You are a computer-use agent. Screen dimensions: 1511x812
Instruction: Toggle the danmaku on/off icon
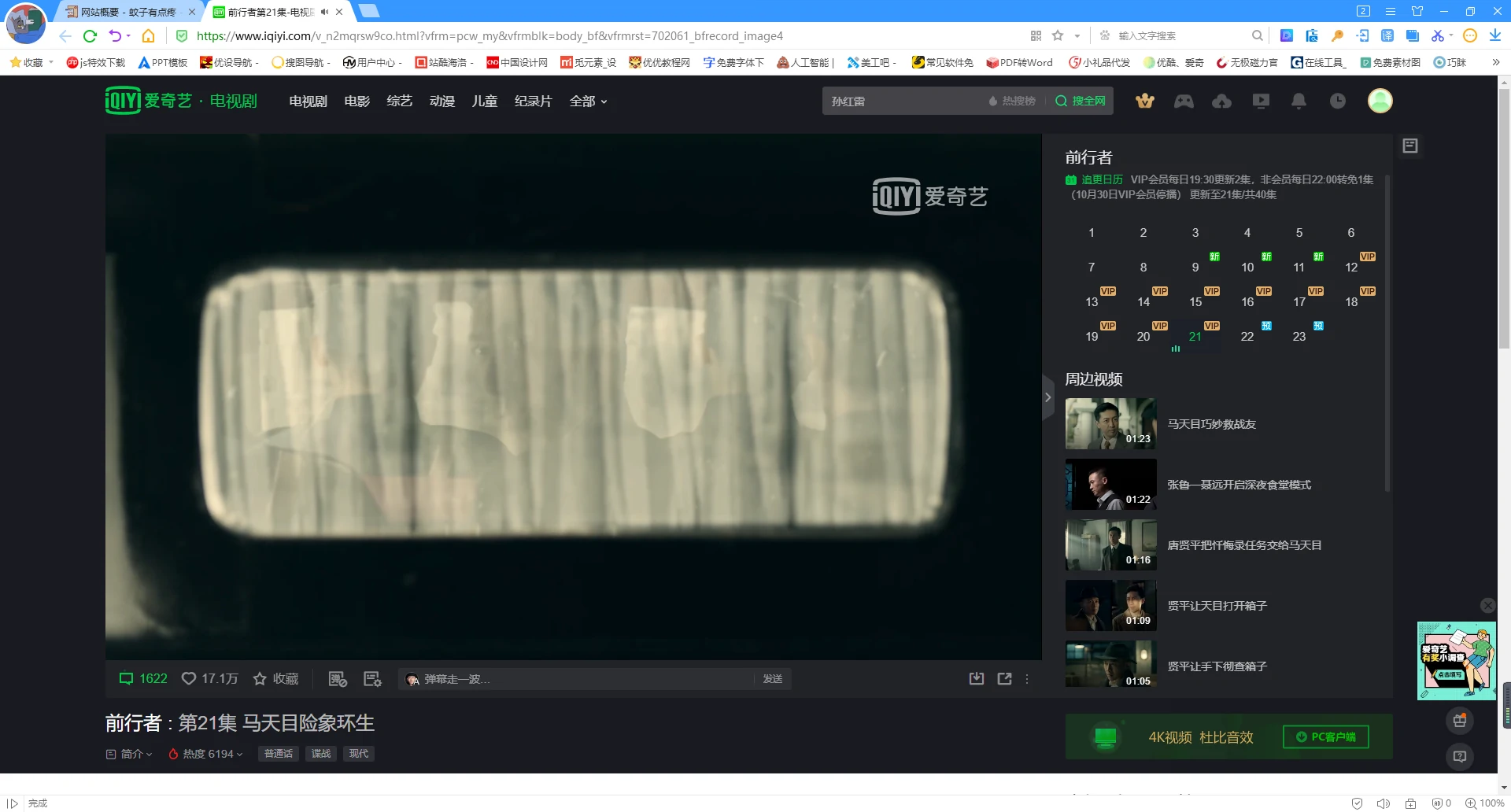pyautogui.click(x=338, y=679)
